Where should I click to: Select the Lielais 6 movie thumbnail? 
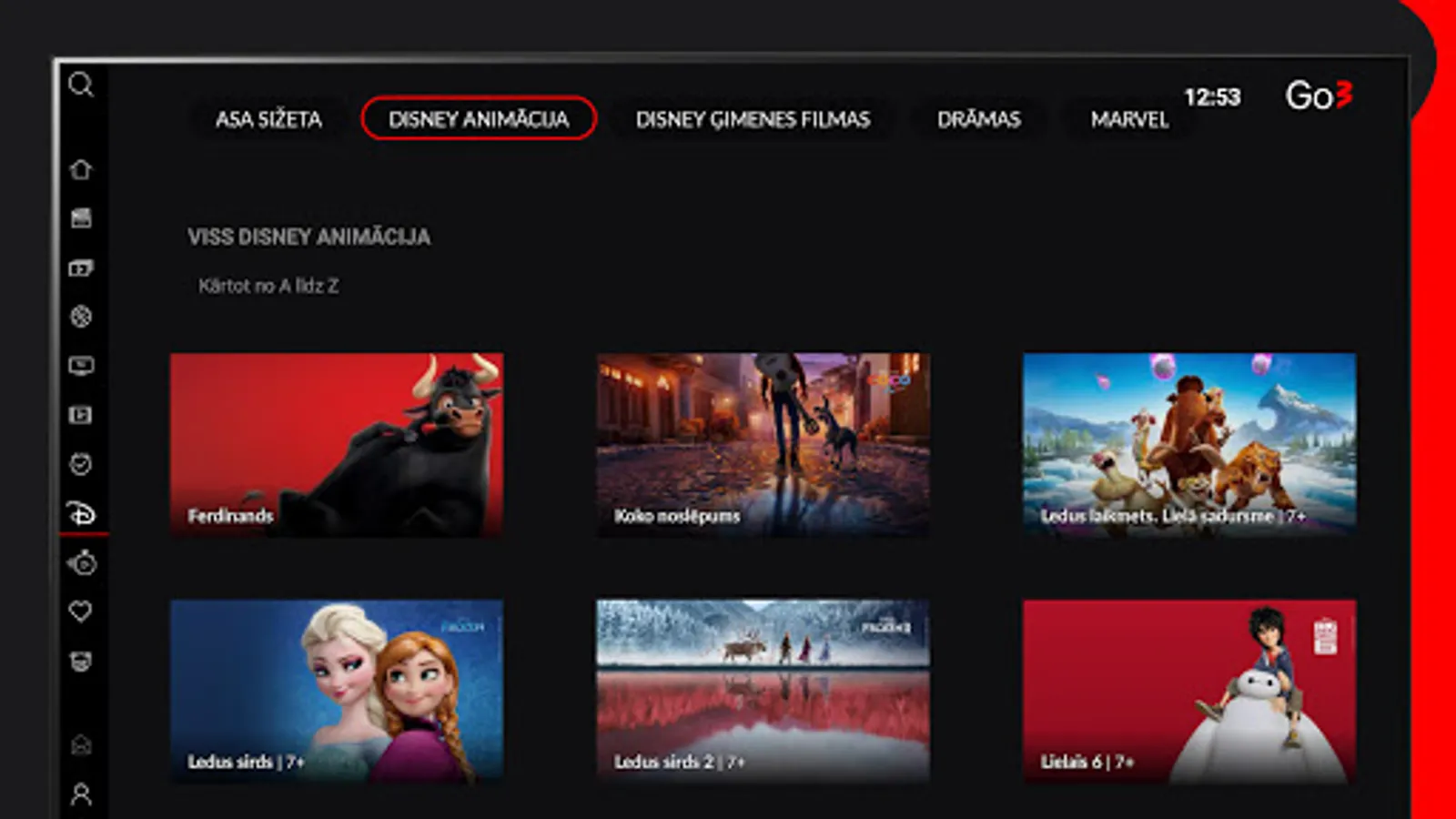[1189, 691]
